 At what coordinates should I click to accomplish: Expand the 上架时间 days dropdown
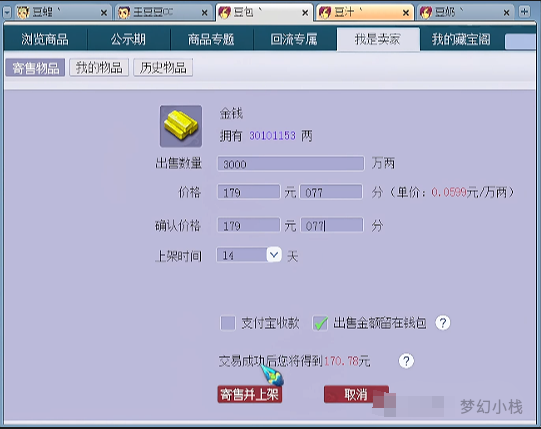pyautogui.click(x=274, y=255)
